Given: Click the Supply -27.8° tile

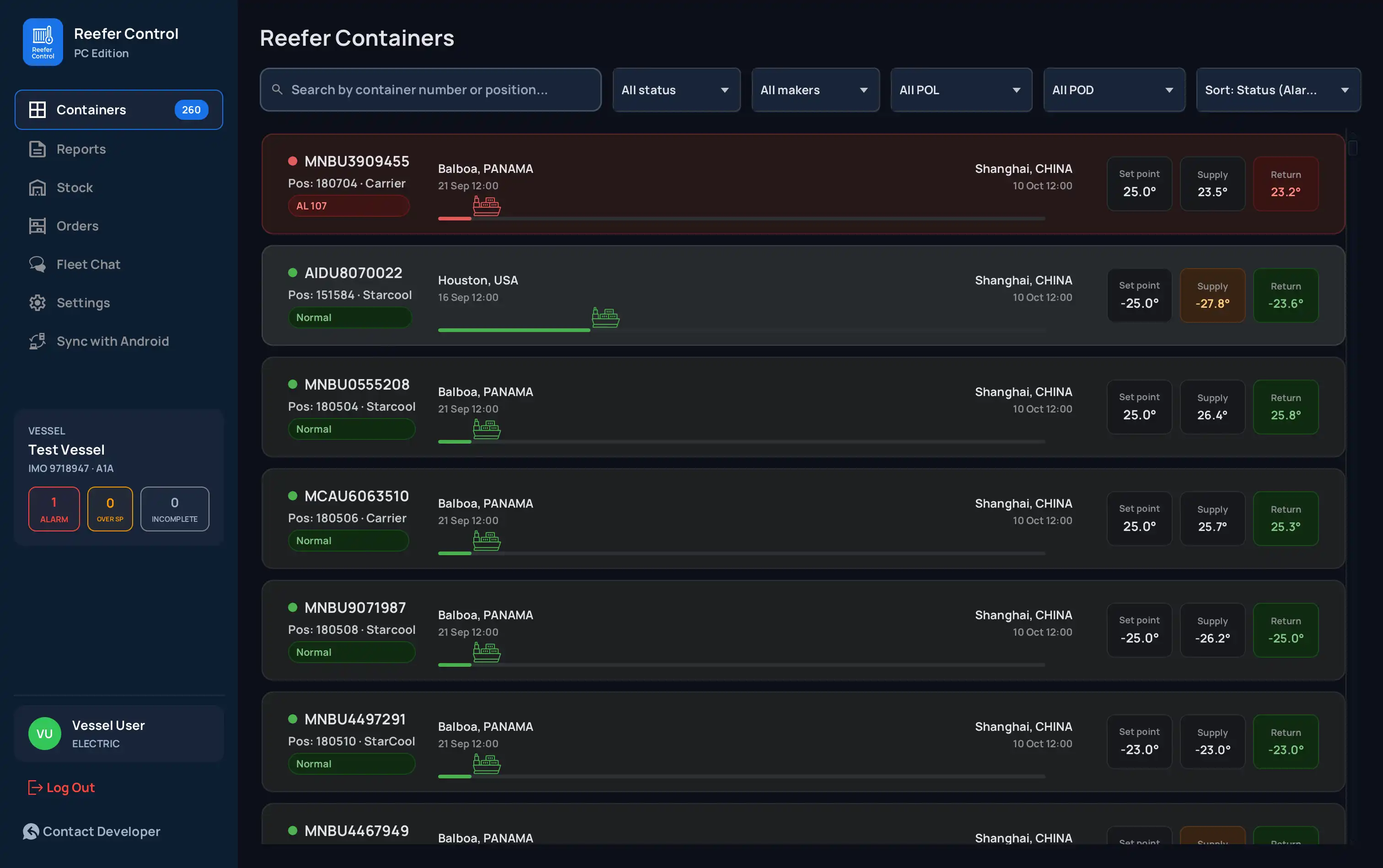Looking at the screenshot, I should [1212, 295].
